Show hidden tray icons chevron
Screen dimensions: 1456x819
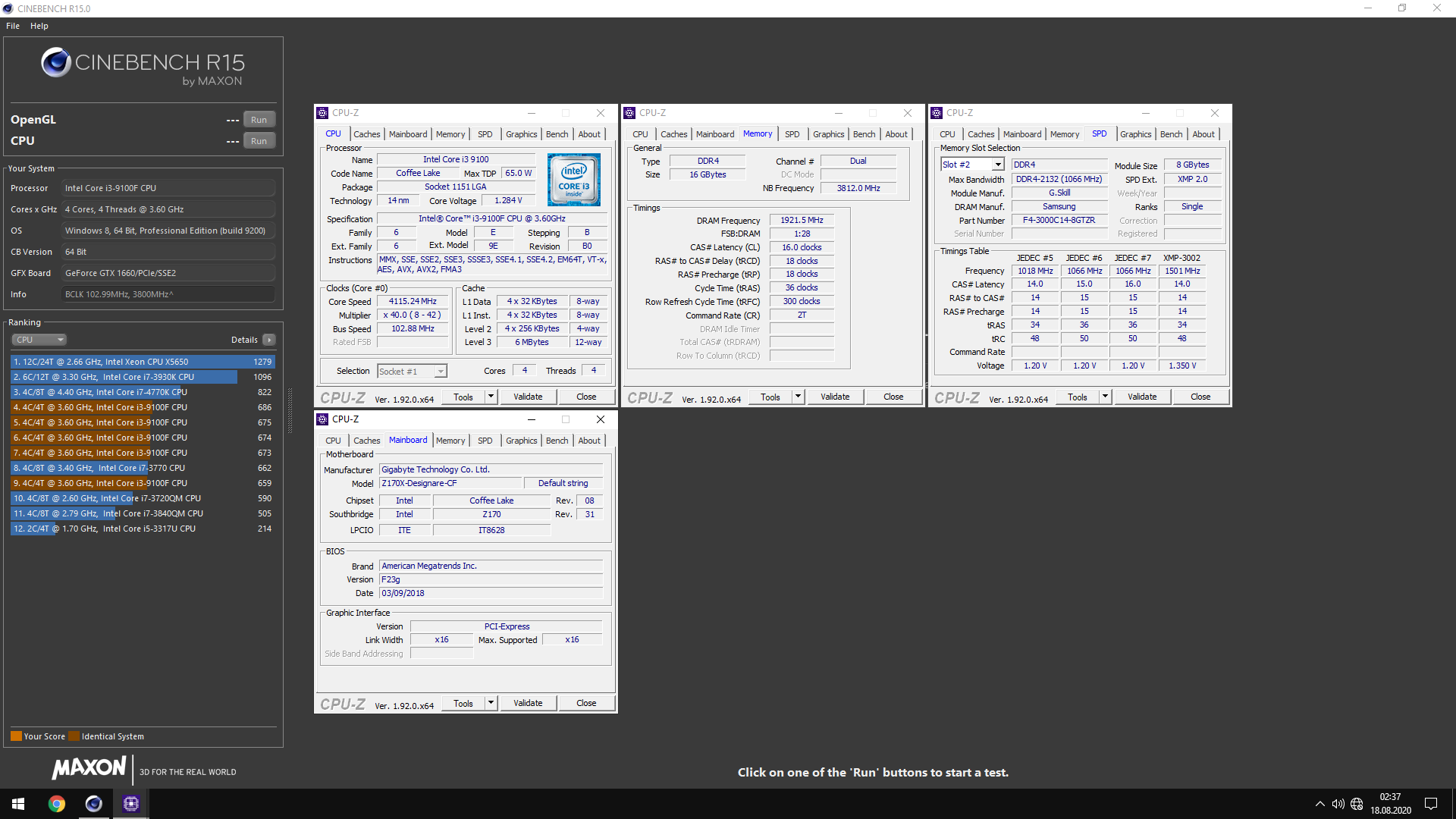[x=1319, y=804]
